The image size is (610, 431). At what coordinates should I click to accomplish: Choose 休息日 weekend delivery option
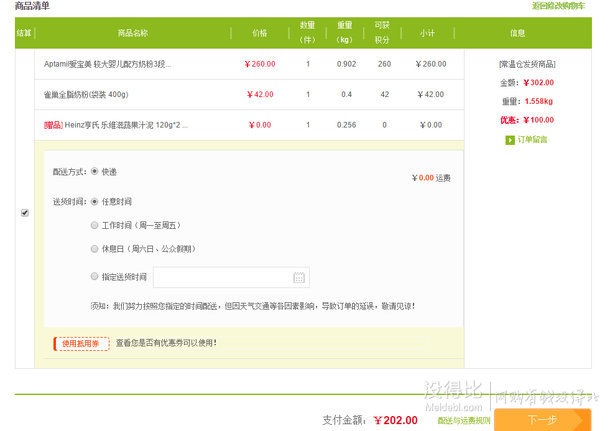click(x=95, y=249)
